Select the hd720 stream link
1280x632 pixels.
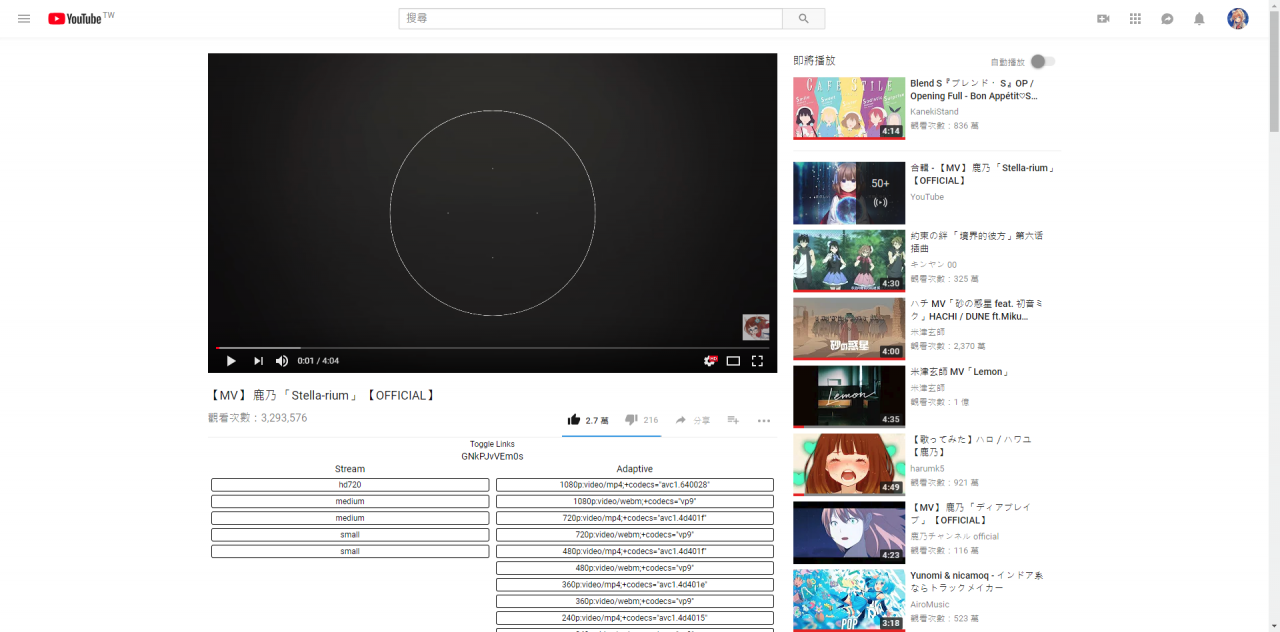(350, 485)
